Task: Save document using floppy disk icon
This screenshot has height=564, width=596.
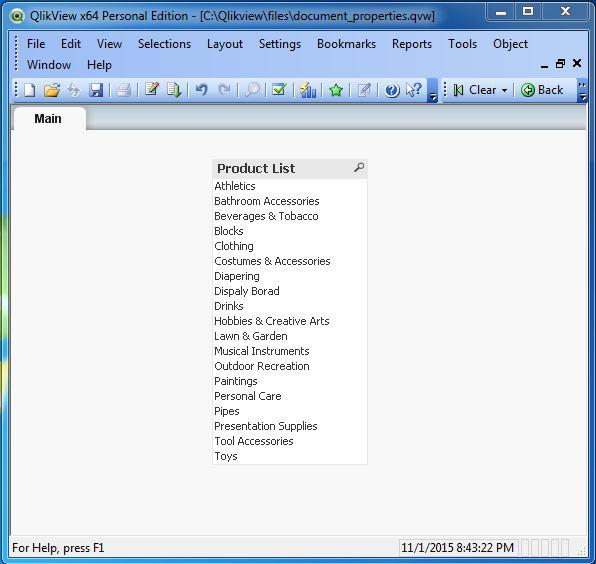Action: 96,90
